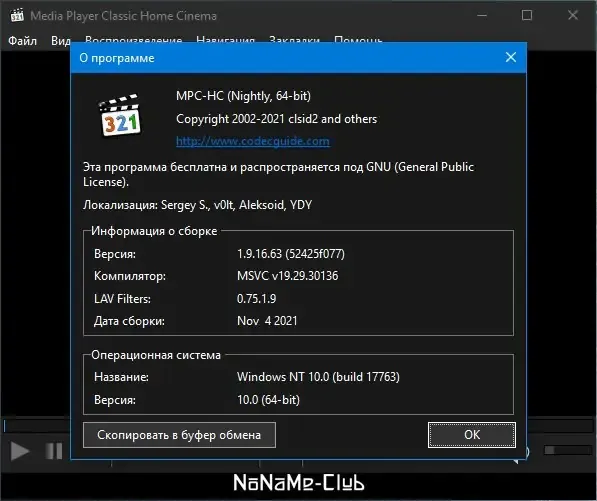Click the OS version 10.0 (64-bit)

[x=268, y=400]
